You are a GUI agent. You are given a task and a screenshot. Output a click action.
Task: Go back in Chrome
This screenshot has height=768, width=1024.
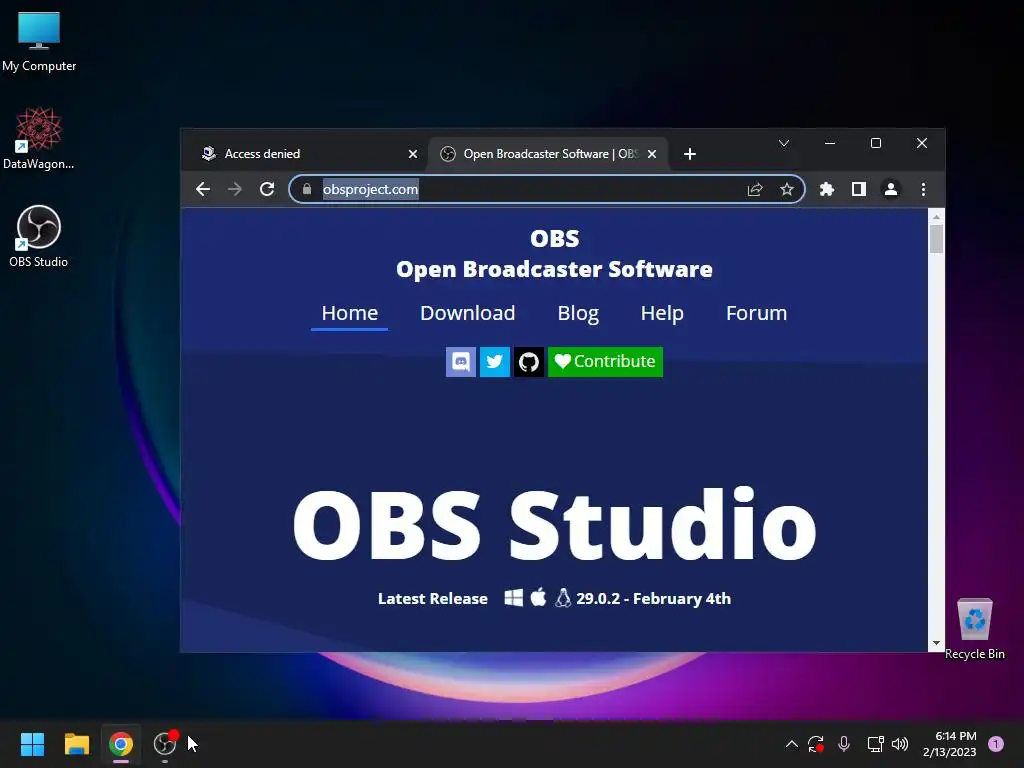coord(203,189)
